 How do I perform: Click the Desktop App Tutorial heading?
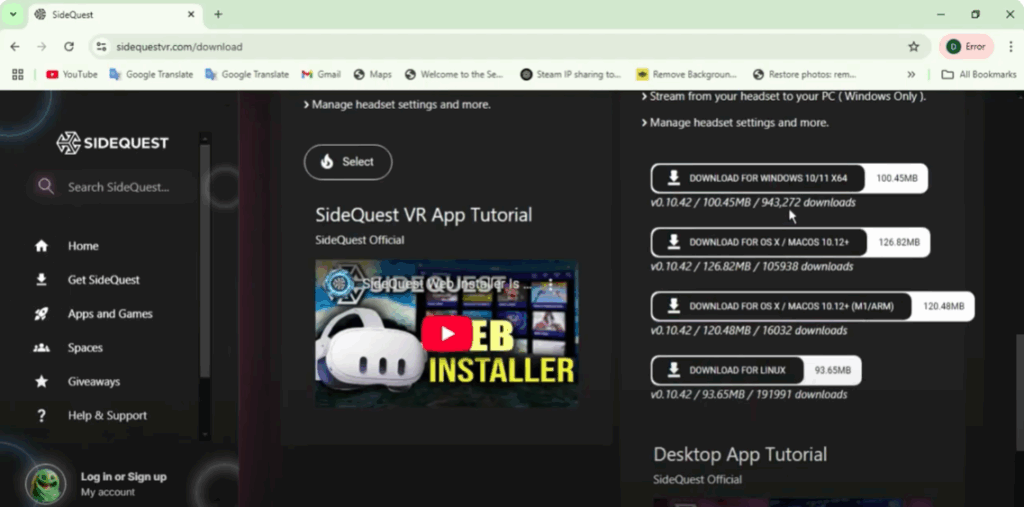[x=740, y=454]
